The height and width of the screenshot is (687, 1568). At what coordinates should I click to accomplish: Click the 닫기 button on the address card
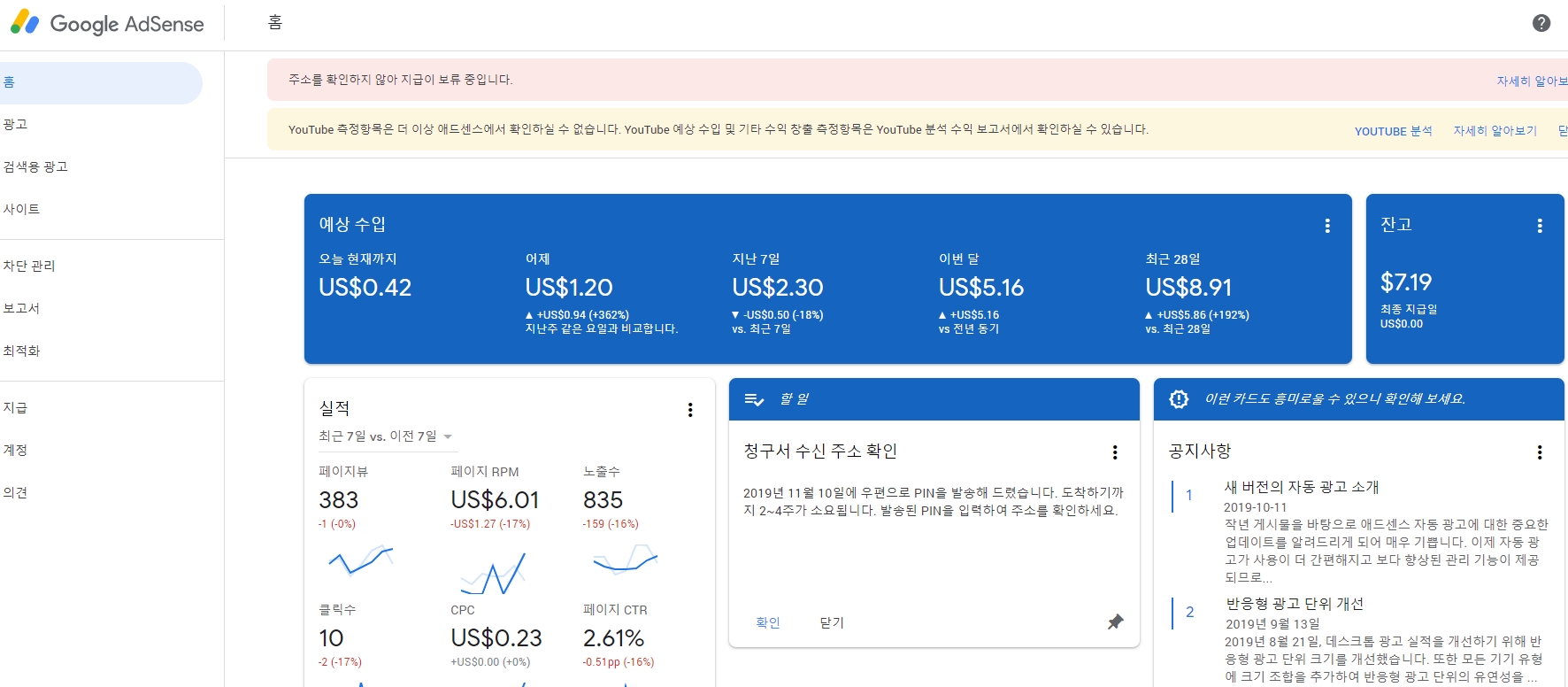click(832, 623)
